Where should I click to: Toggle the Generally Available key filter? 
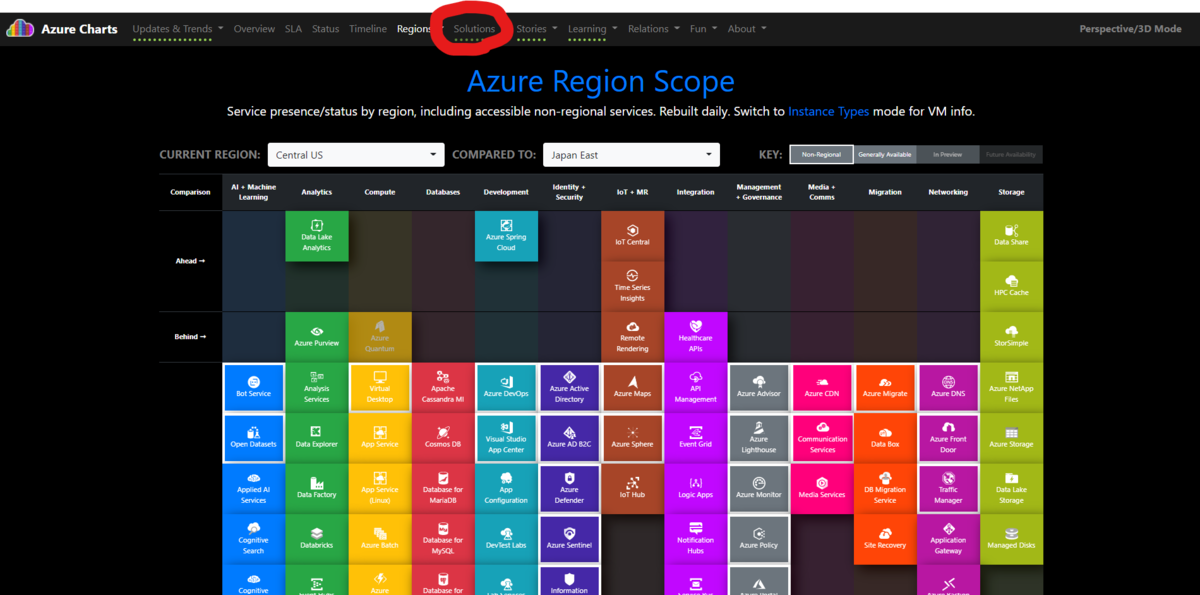click(885, 154)
